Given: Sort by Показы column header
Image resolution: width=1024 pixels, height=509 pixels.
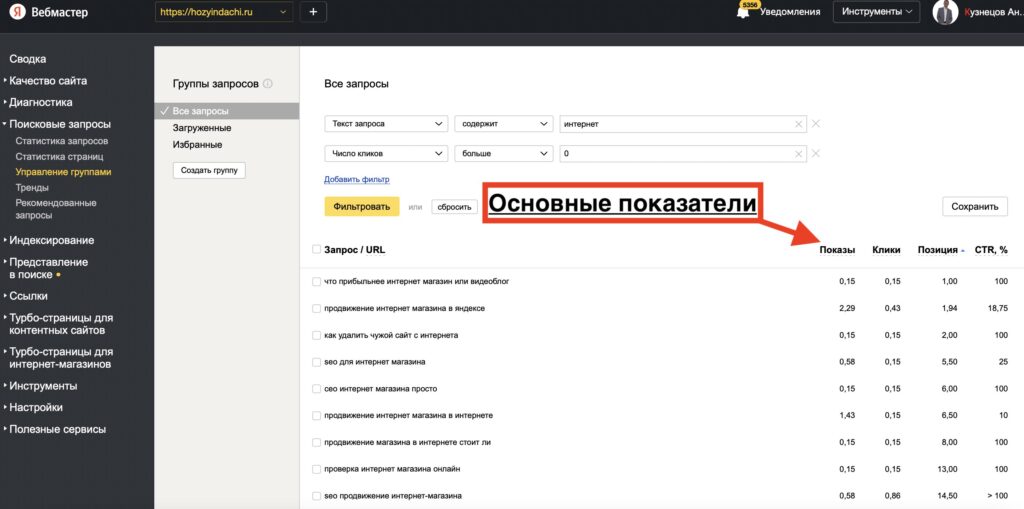Looking at the screenshot, I should 837,250.
